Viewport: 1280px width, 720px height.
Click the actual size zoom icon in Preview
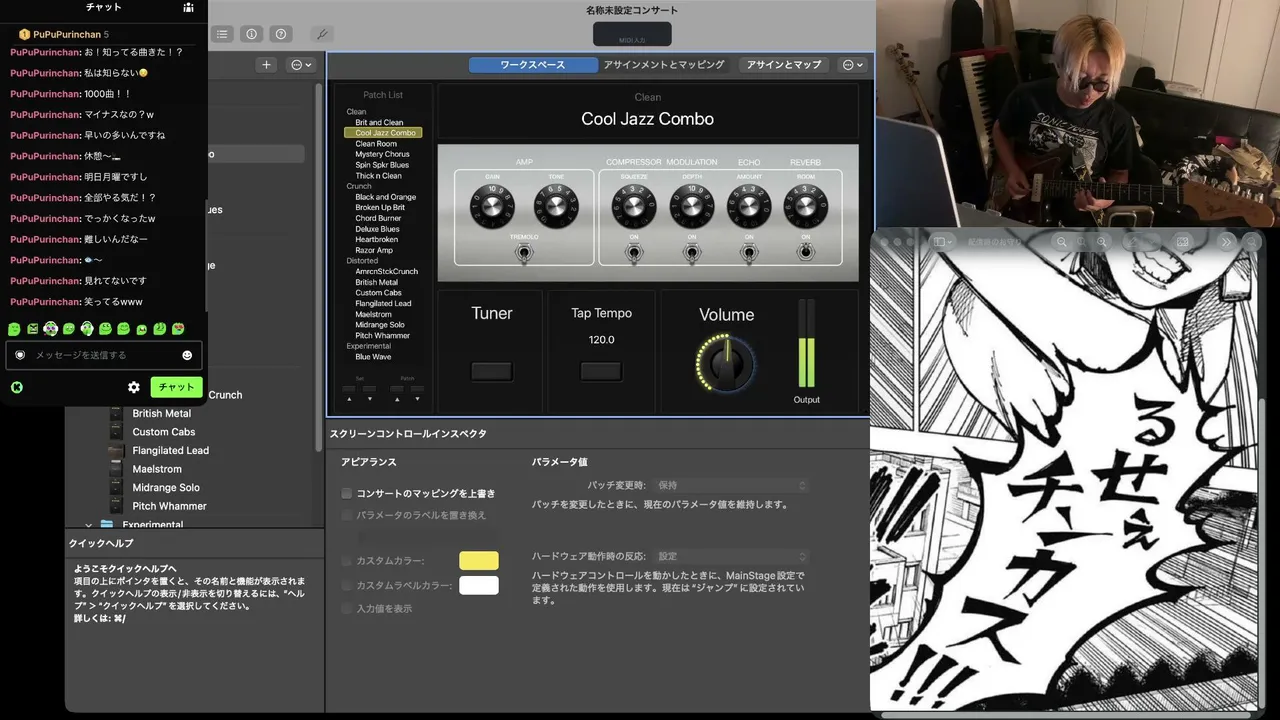click(1082, 242)
